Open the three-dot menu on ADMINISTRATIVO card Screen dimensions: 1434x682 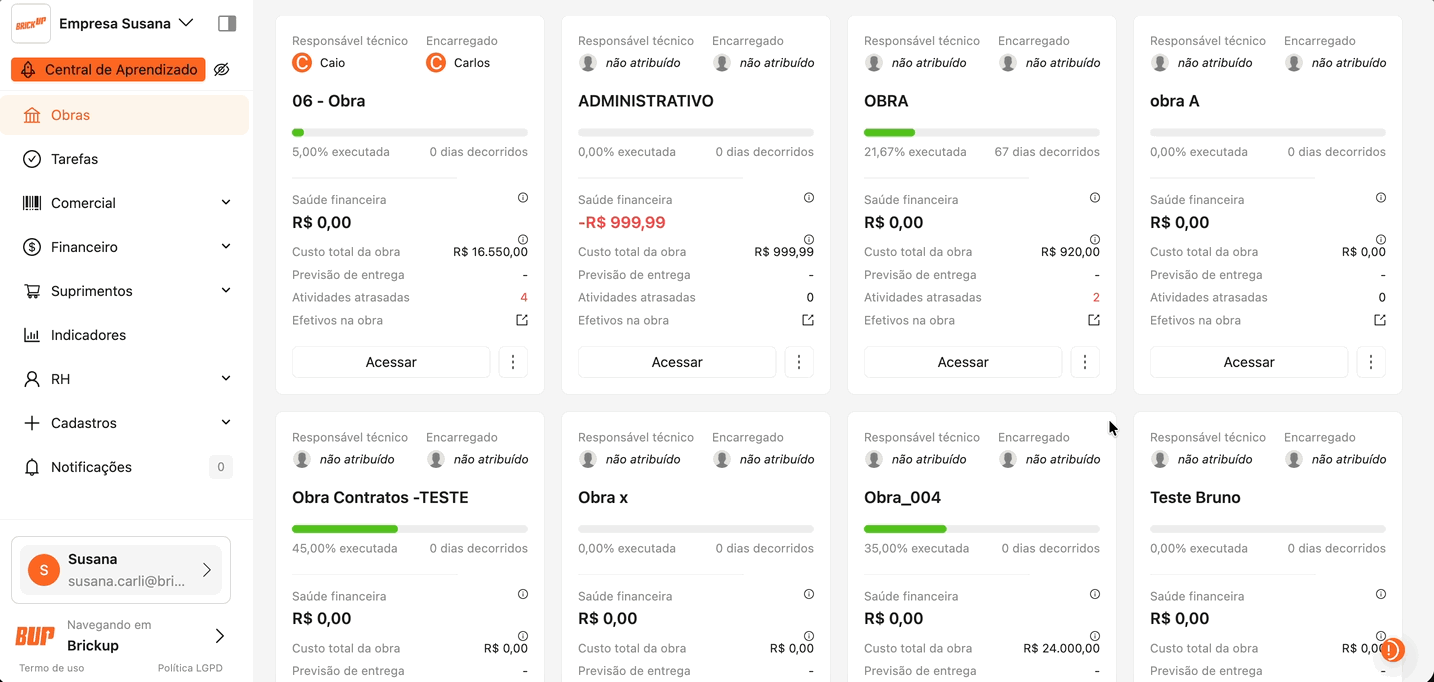[799, 362]
